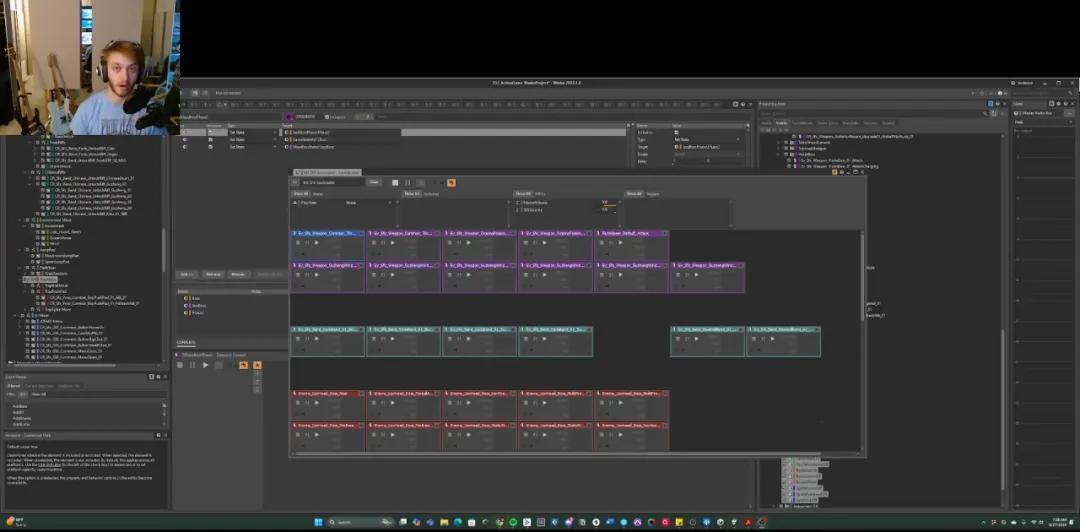Open the Type dropdown showing Set State

707,139
